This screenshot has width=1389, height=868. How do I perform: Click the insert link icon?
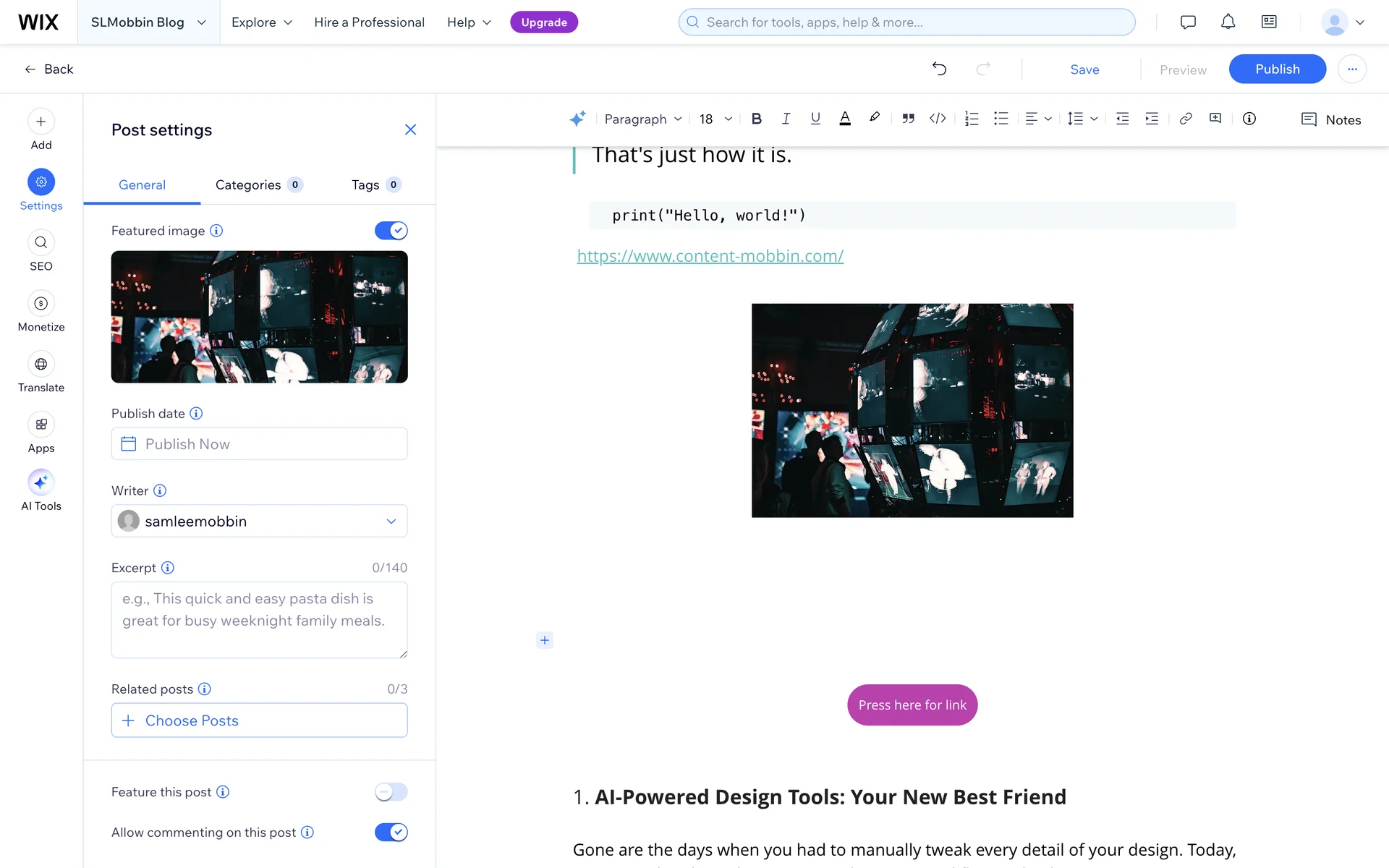(1185, 119)
